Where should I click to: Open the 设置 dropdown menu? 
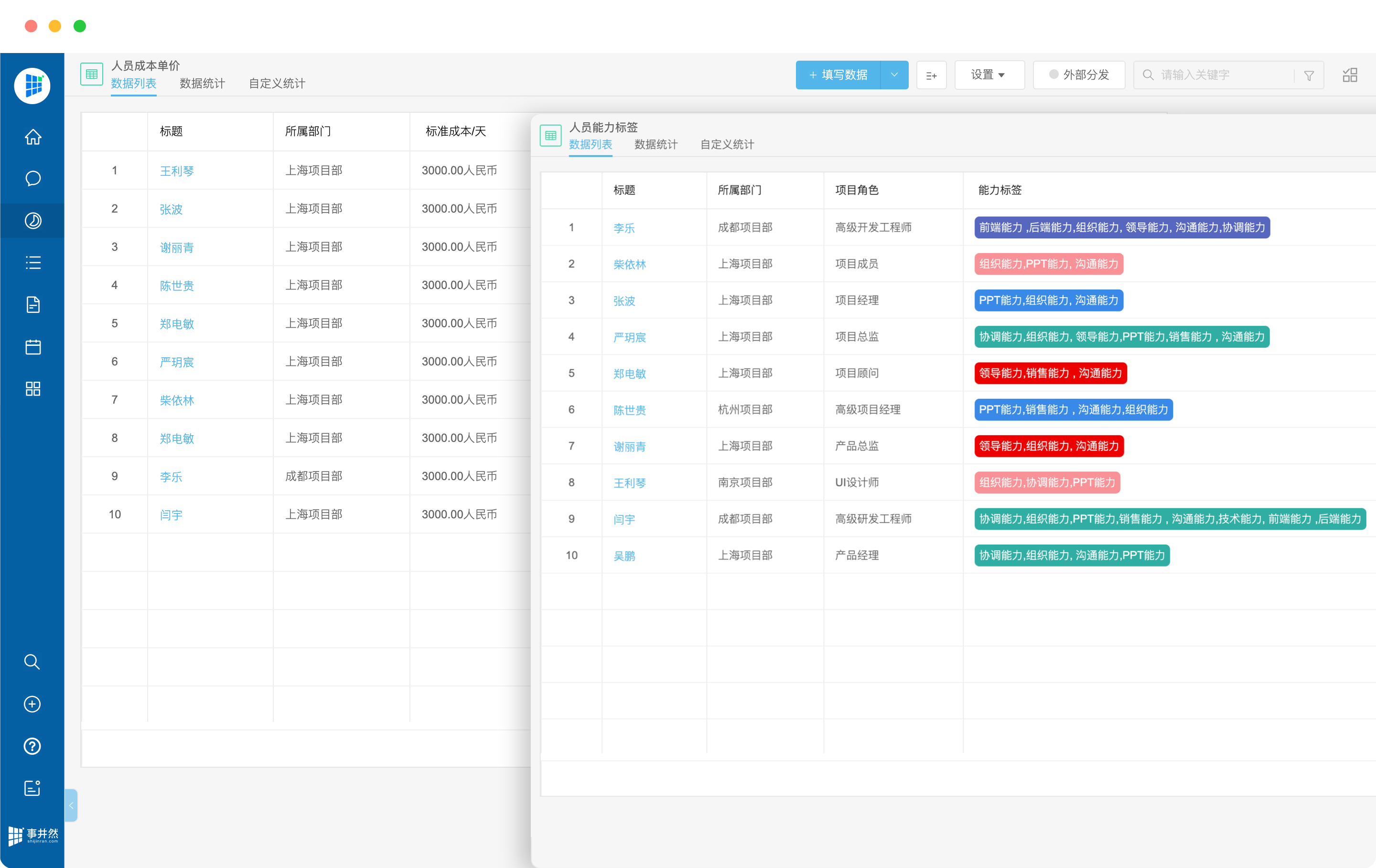(989, 75)
